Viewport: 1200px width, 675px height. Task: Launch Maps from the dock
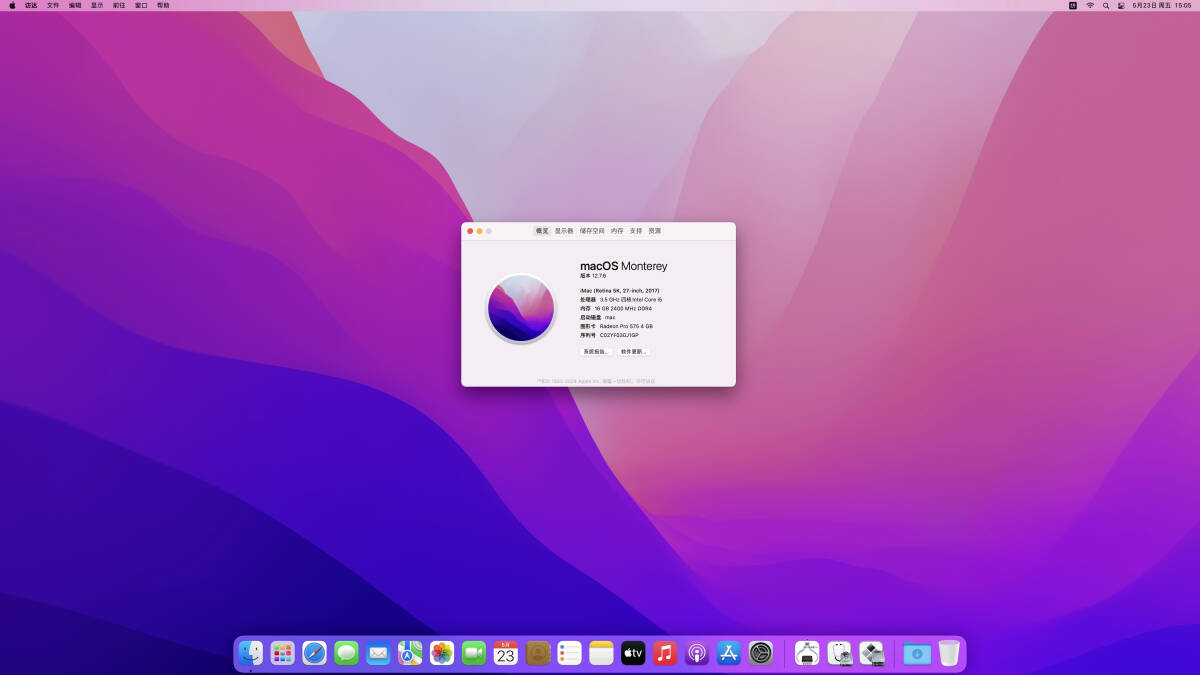(410, 653)
